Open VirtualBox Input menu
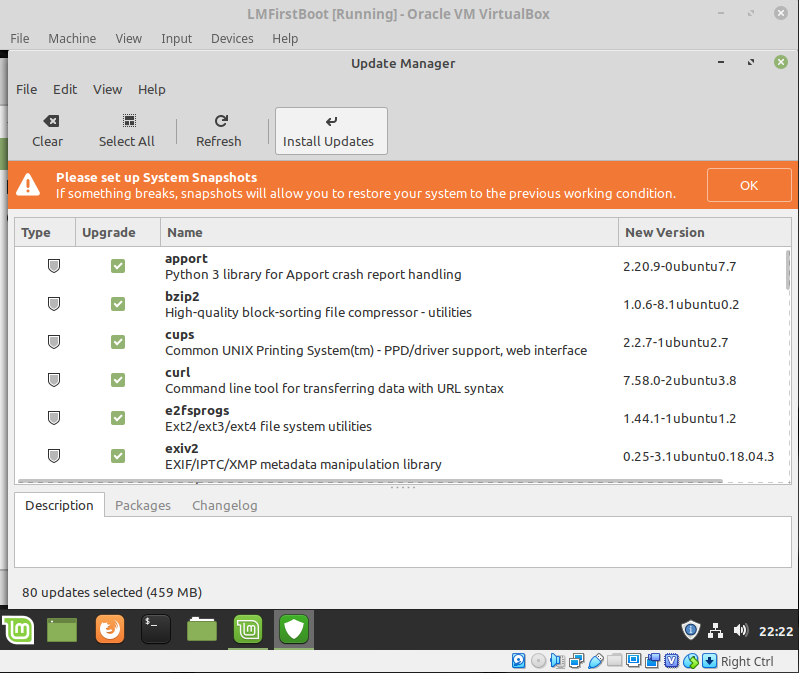 pyautogui.click(x=176, y=39)
